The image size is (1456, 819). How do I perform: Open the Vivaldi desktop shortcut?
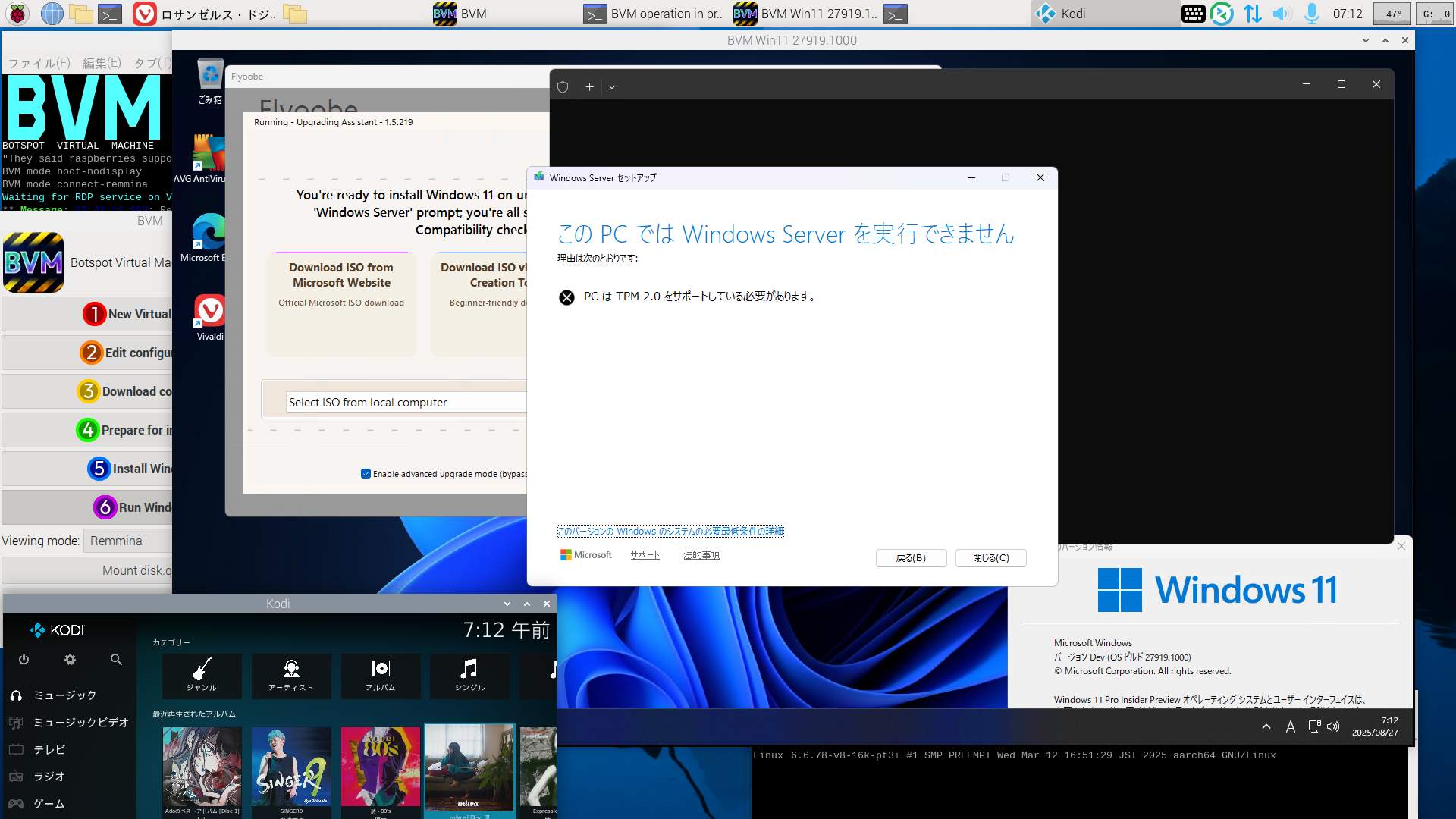(210, 317)
